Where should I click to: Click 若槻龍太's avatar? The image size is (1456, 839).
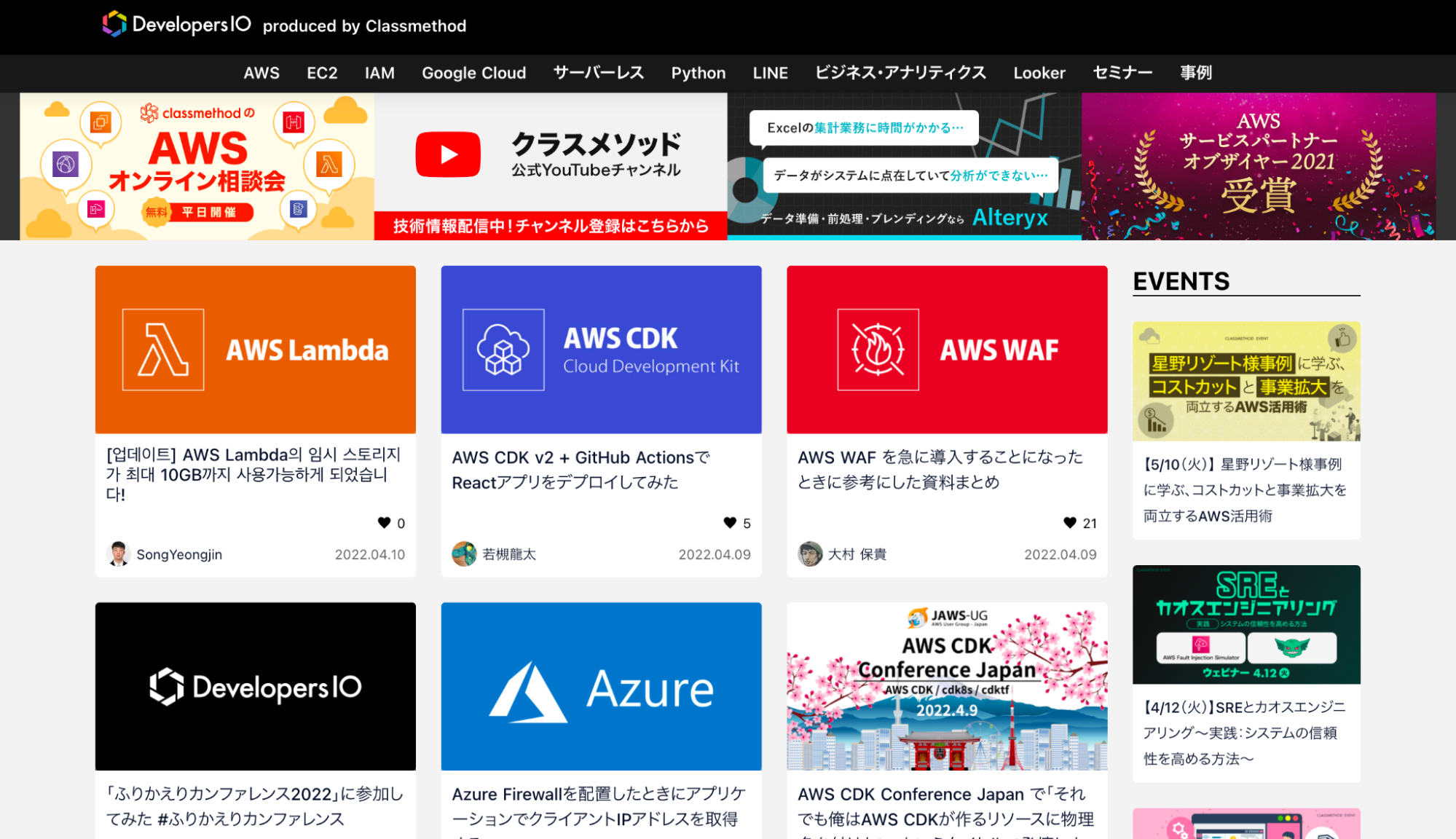click(464, 554)
